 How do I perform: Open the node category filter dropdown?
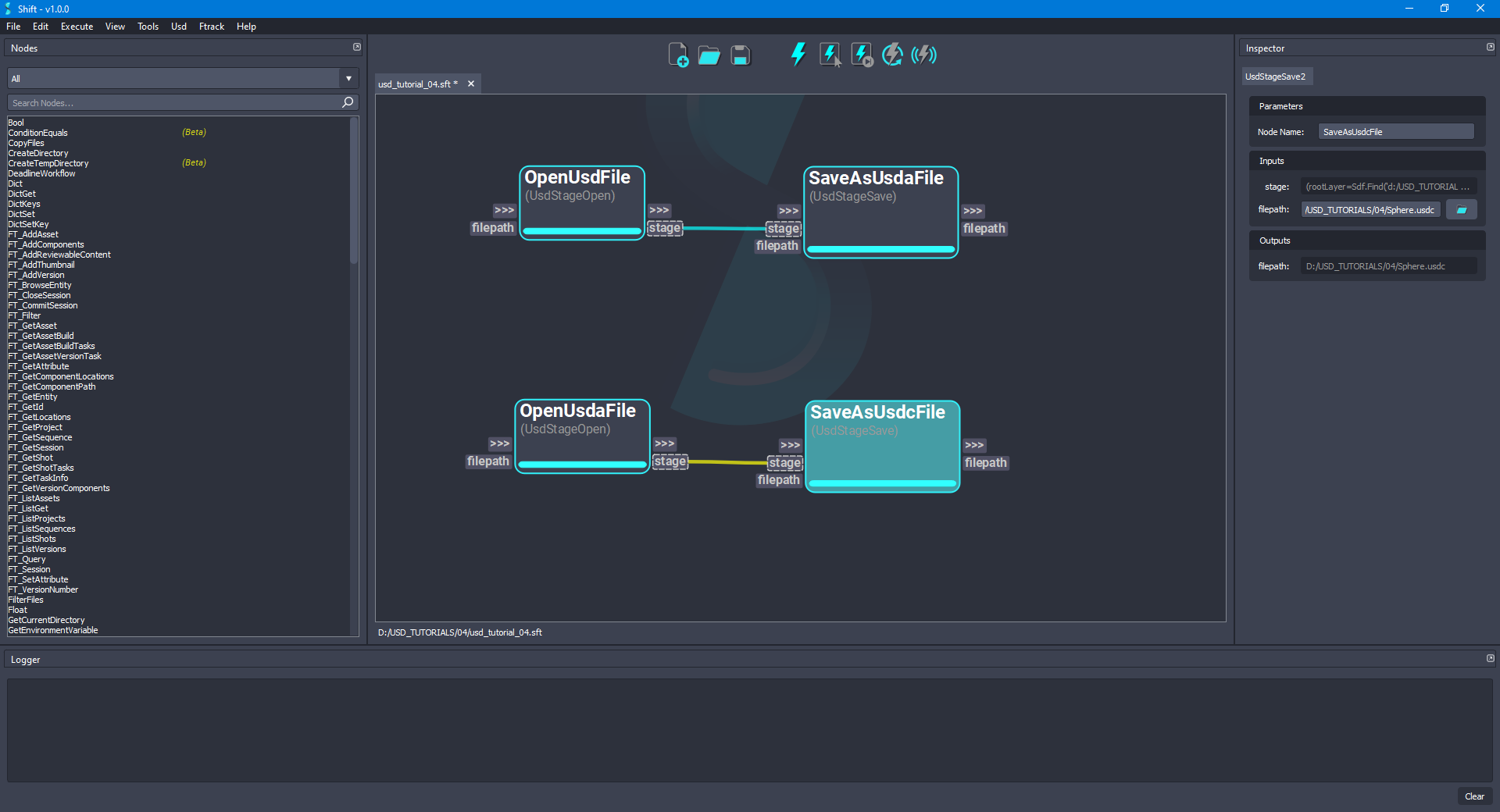[348, 78]
